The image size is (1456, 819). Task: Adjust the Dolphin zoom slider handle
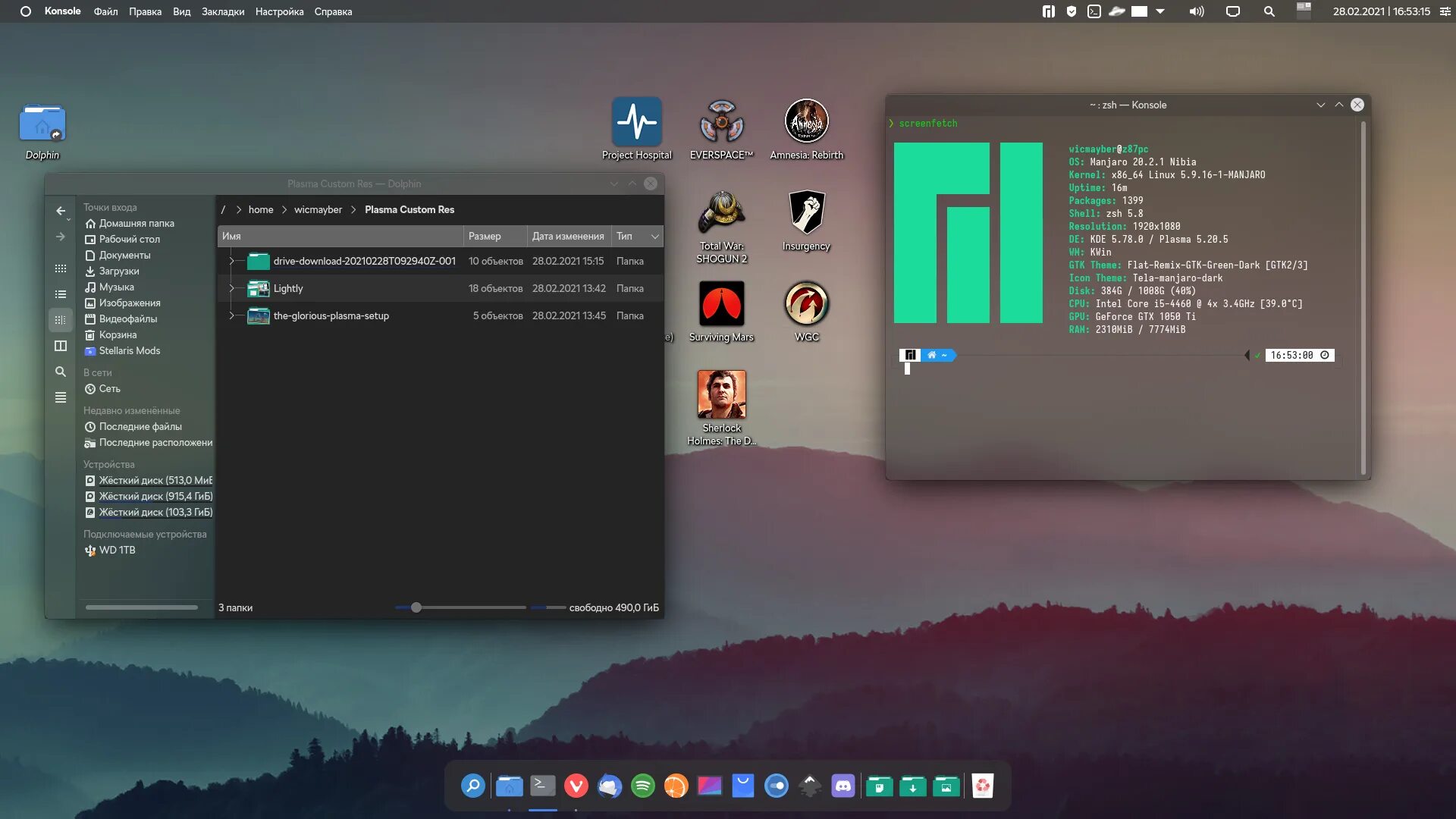(x=416, y=607)
